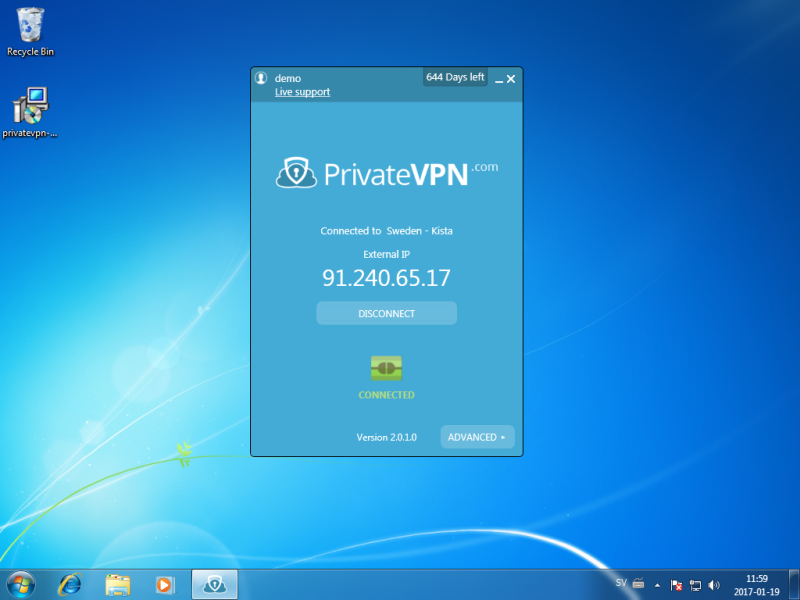The height and width of the screenshot is (600, 800).
Task: Show hidden system tray icons
Action: 657,584
